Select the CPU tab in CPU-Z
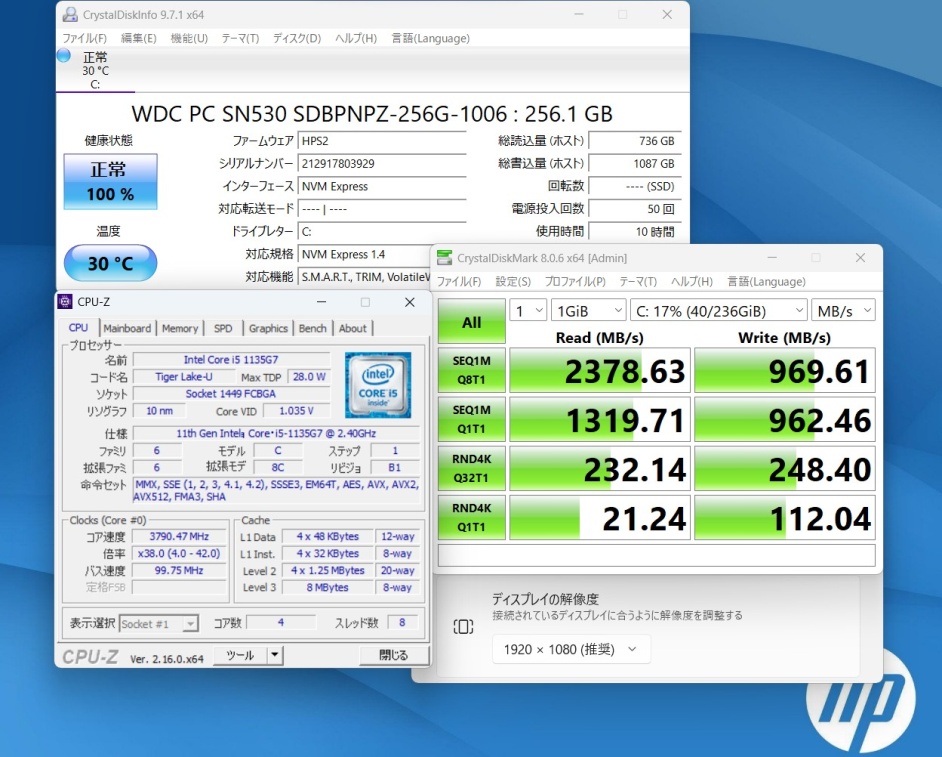The image size is (942, 757). 79,327
